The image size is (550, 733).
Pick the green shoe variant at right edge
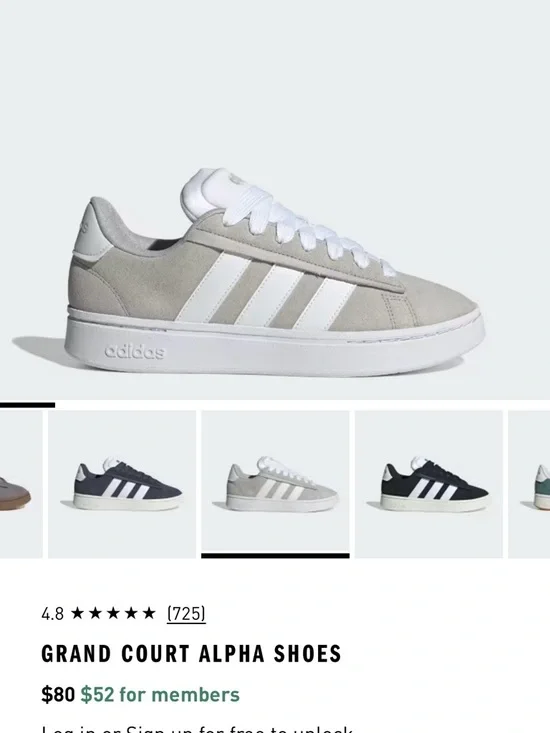pos(529,484)
